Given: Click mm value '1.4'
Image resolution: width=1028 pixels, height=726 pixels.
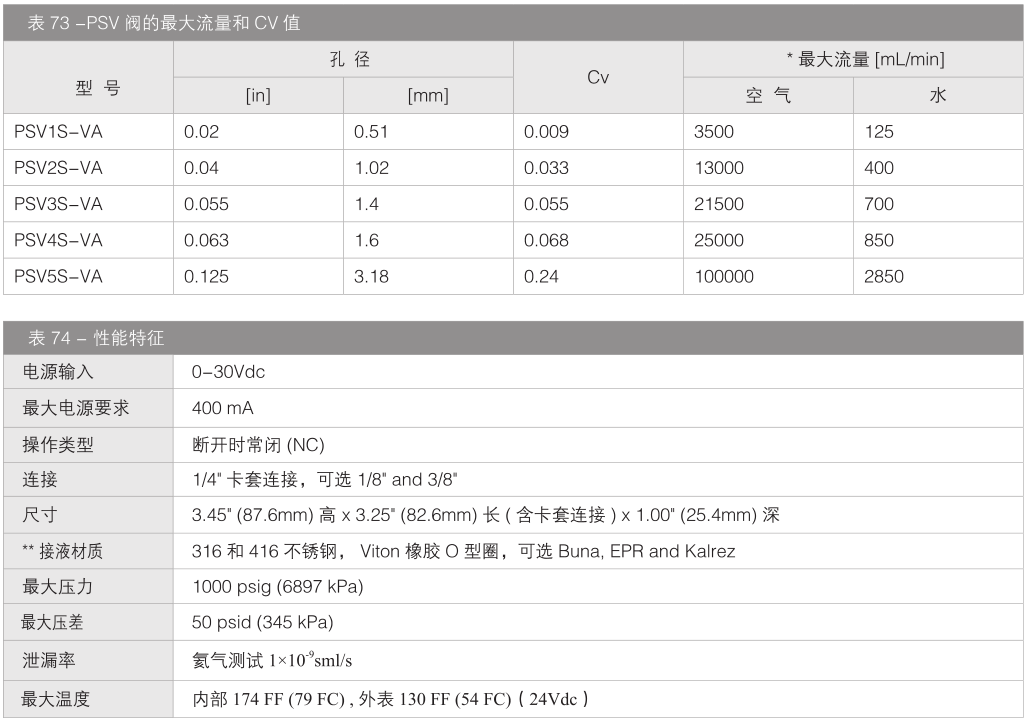Looking at the screenshot, I should coord(366,204).
